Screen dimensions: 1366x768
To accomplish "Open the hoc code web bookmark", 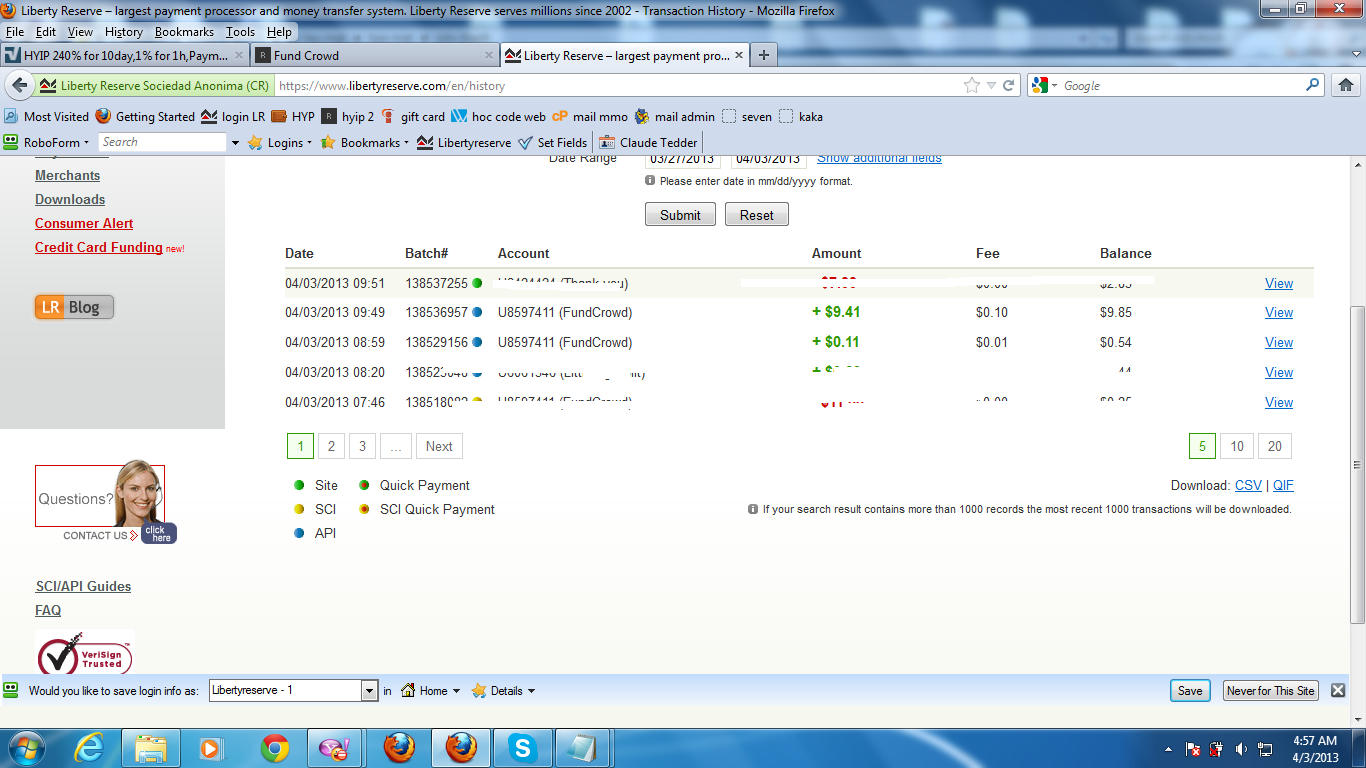I will pos(498,117).
